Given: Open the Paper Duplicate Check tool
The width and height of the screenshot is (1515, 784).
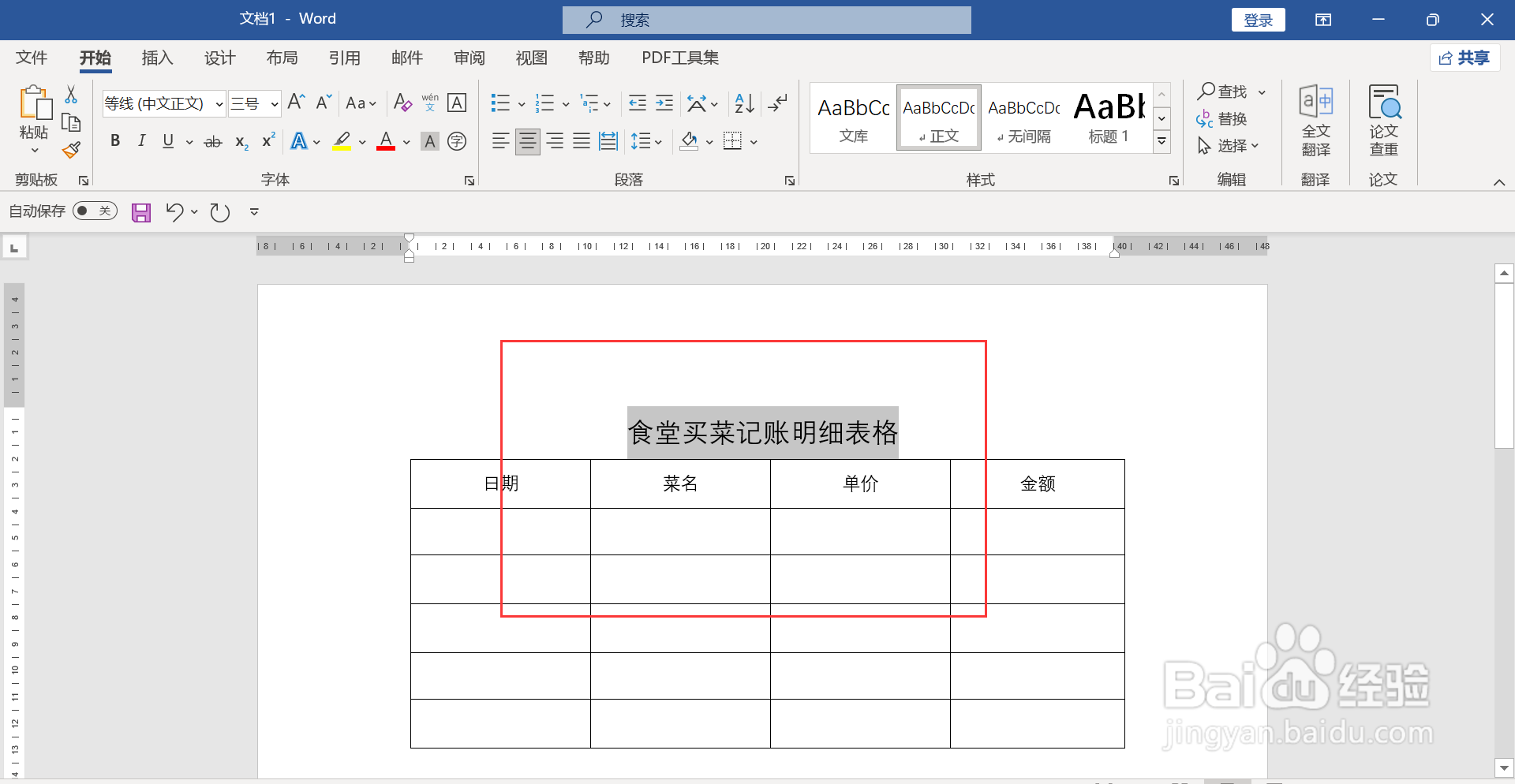Looking at the screenshot, I should coord(1384,120).
